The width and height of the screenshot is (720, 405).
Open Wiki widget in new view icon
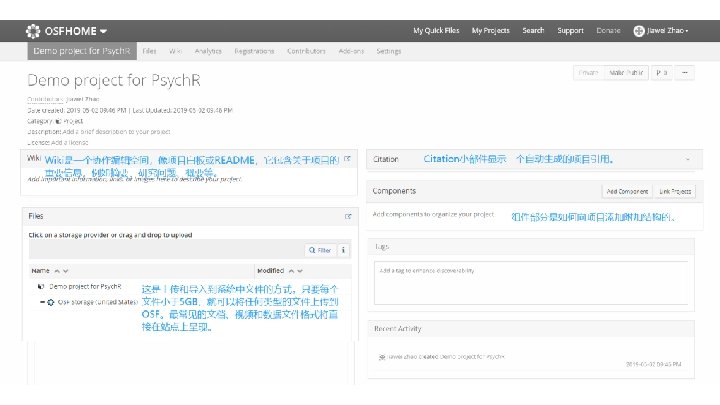point(348,159)
